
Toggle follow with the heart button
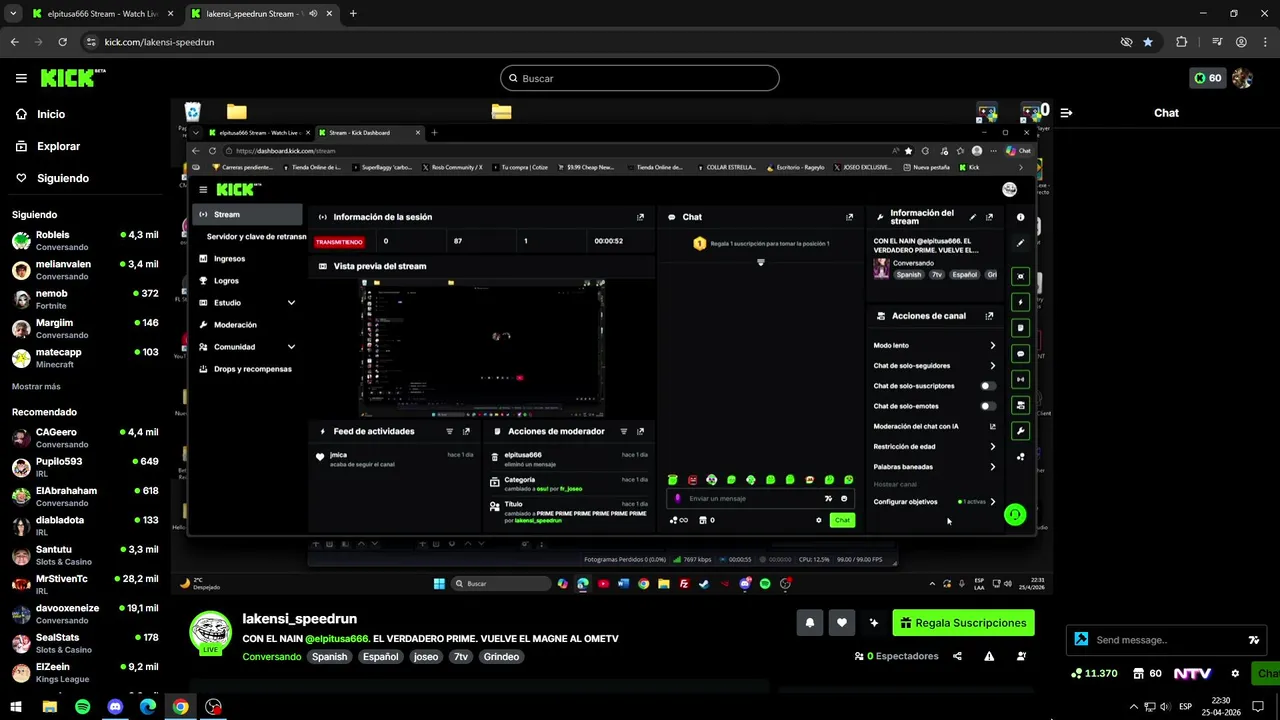click(842, 623)
